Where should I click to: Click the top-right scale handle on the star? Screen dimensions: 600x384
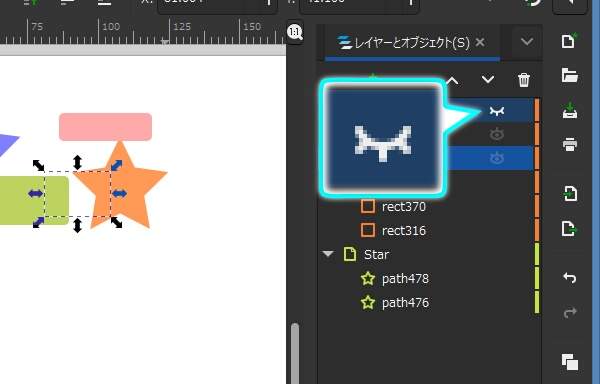click(117, 165)
